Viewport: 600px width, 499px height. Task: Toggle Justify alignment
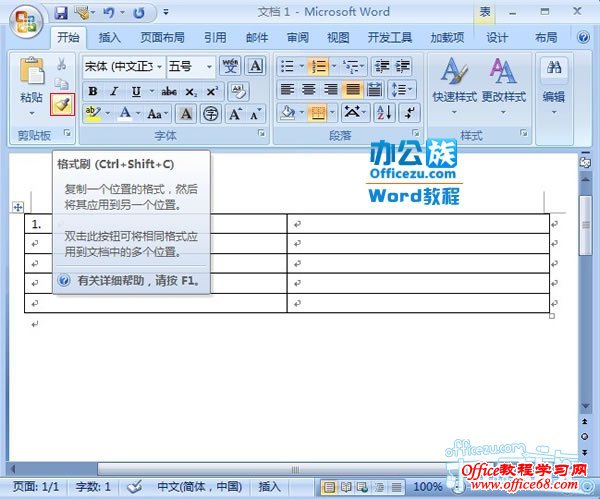tap(352, 90)
